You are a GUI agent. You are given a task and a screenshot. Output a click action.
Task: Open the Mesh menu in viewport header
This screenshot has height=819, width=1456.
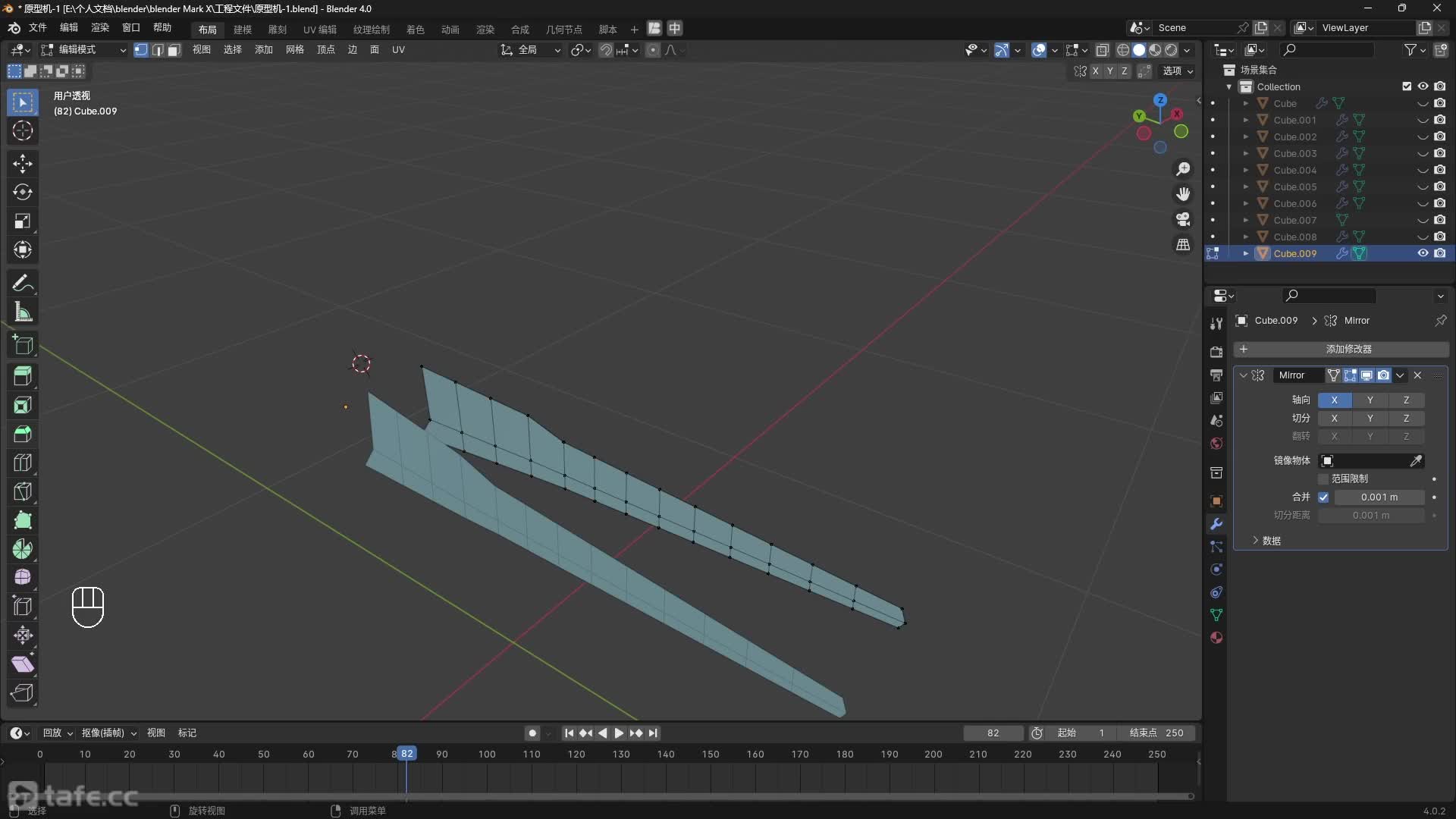(295, 50)
